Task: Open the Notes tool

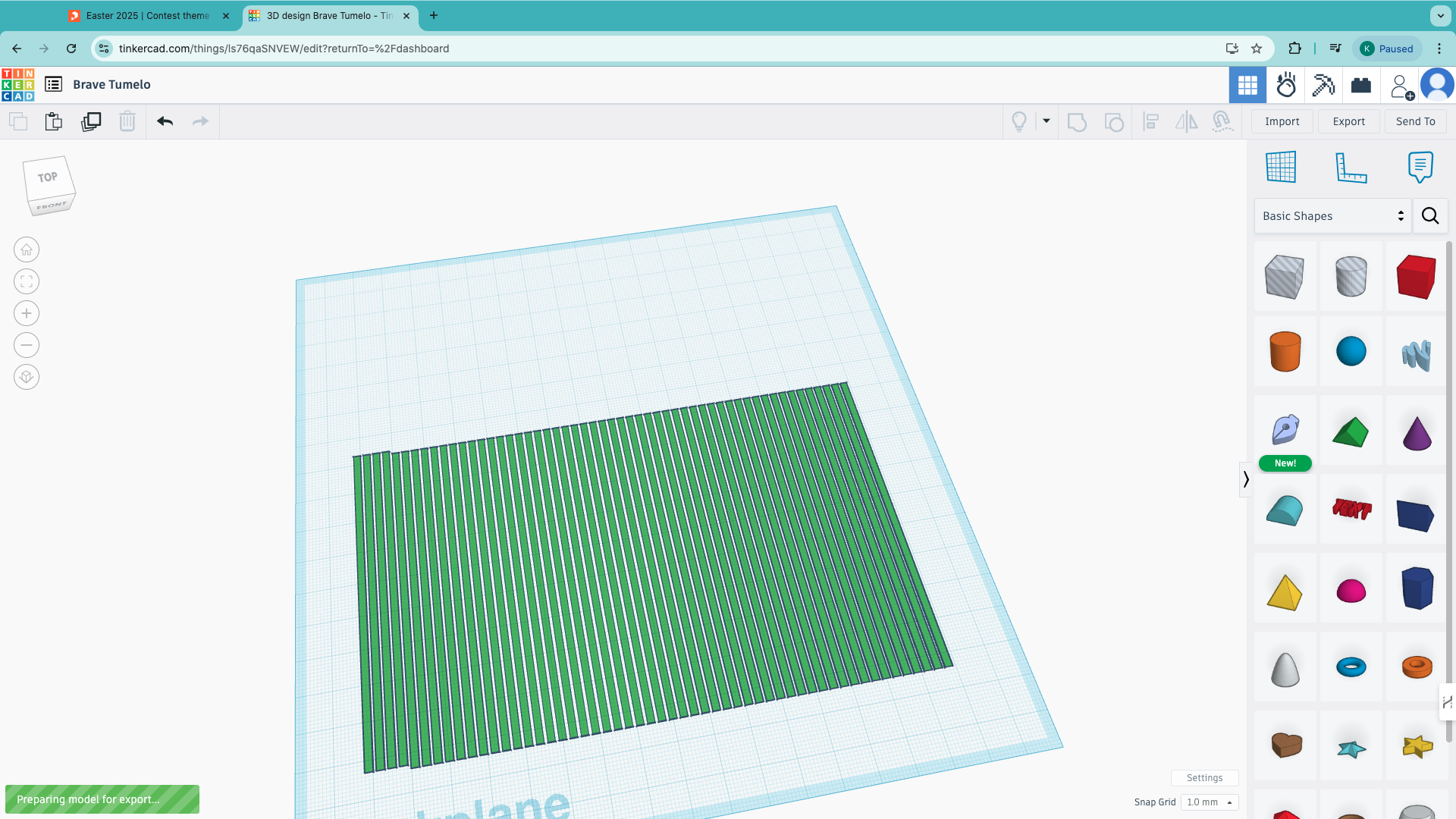Action: click(1420, 167)
